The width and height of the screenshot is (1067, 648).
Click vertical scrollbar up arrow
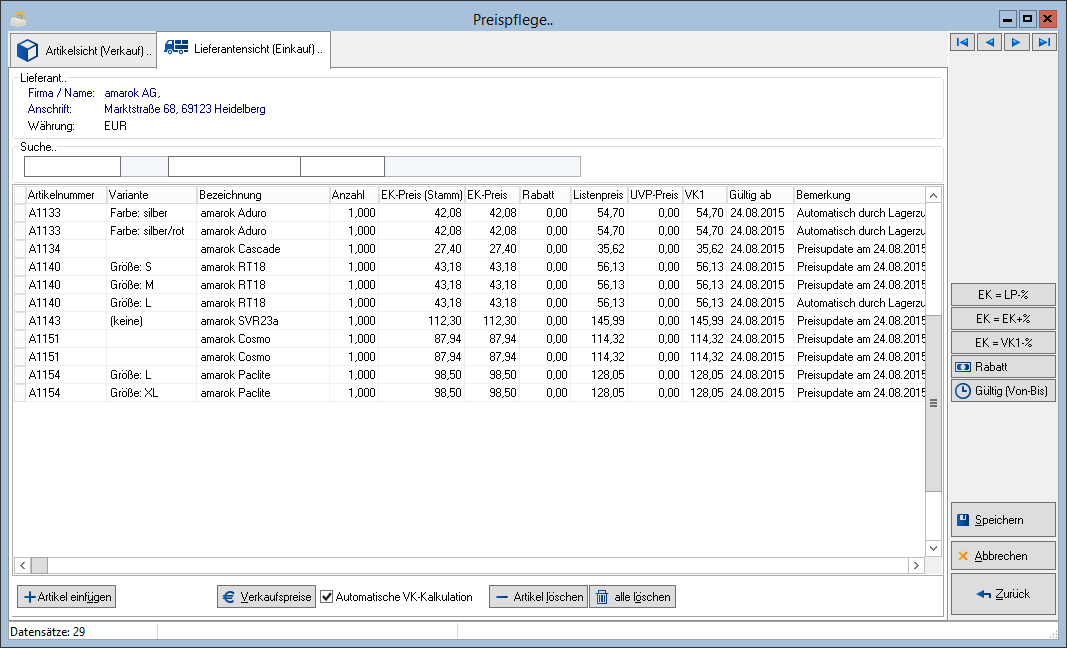(x=934, y=195)
